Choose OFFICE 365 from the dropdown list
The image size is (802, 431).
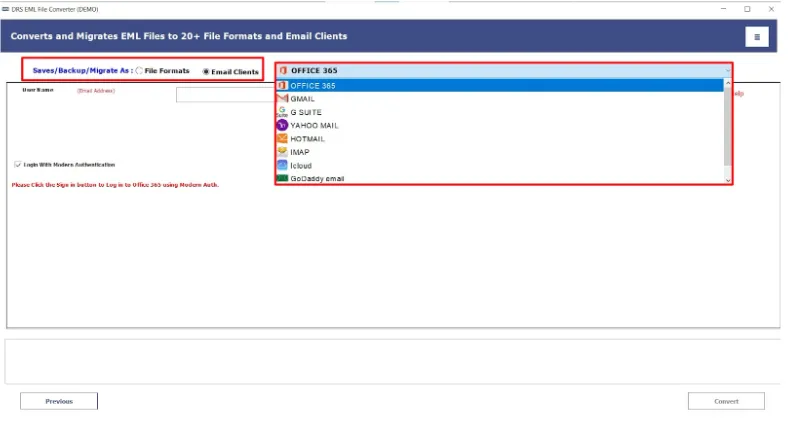coord(500,85)
